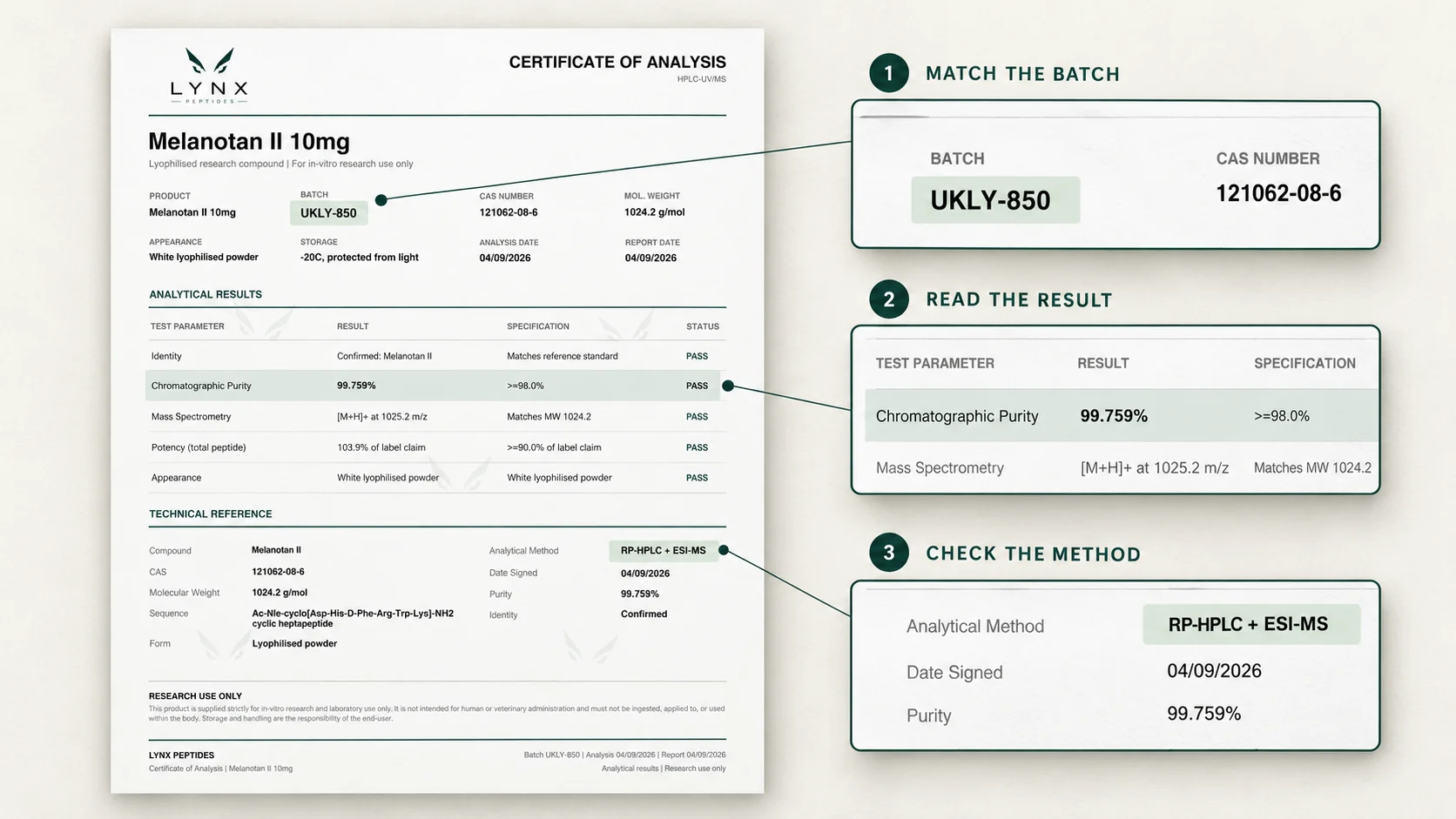Image resolution: width=1456 pixels, height=819 pixels.
Task: Click the "Melanotan II 10mg" main heading
Action: click(x=249, y=141)
